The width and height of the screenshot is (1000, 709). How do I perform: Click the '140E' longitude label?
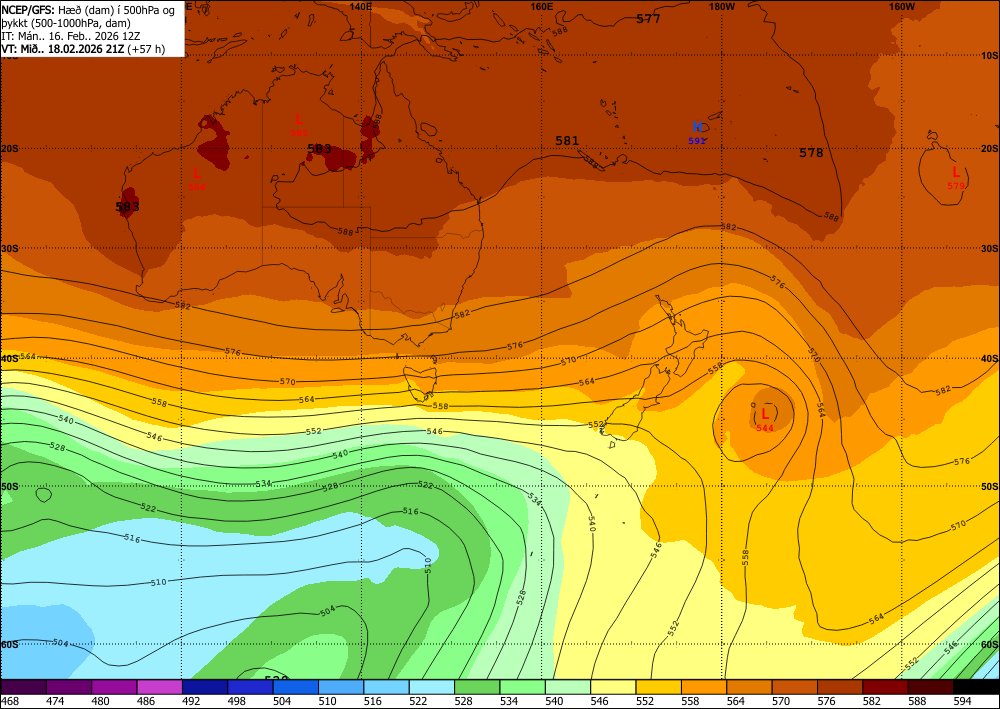click(361, 6)
